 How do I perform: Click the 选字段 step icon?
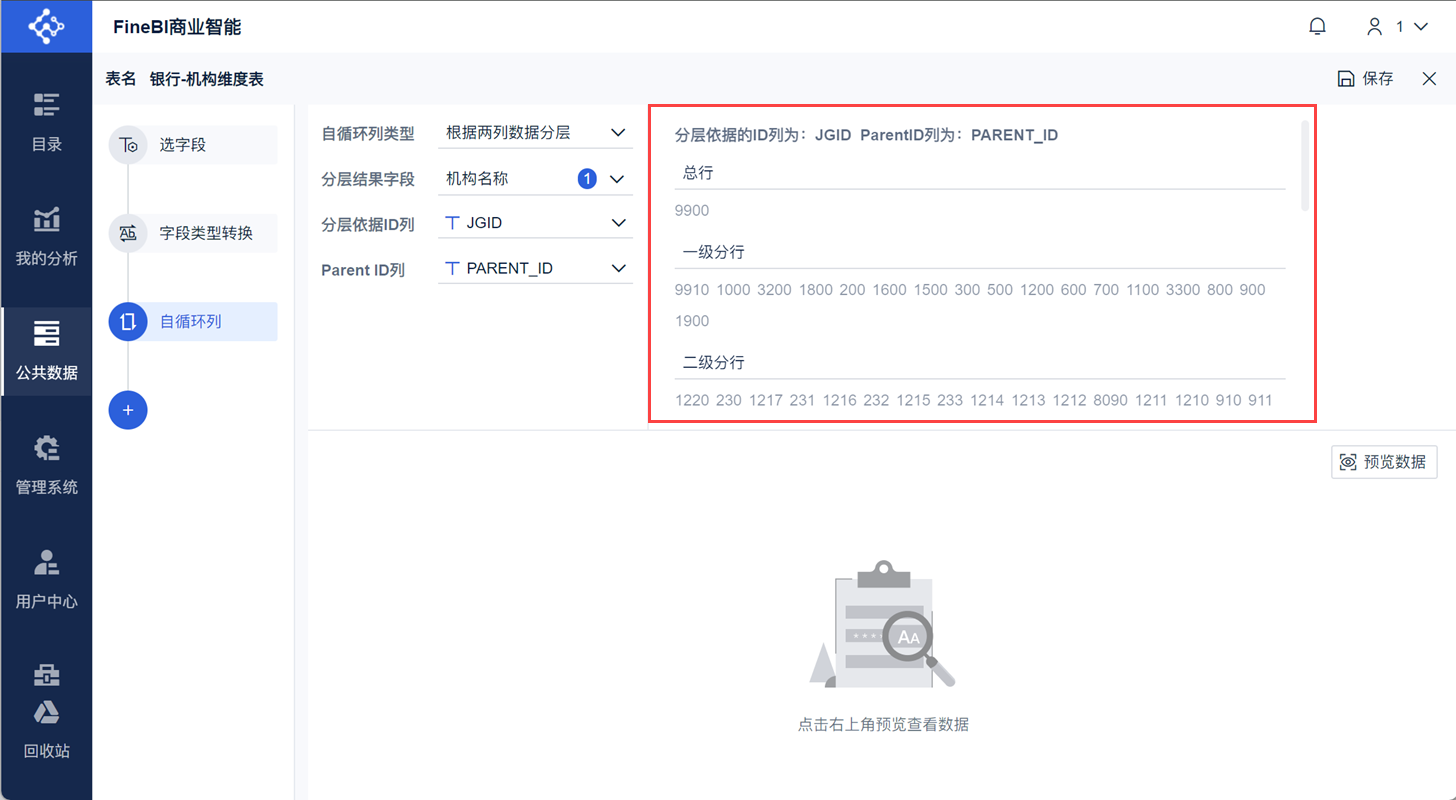point(128,145)
